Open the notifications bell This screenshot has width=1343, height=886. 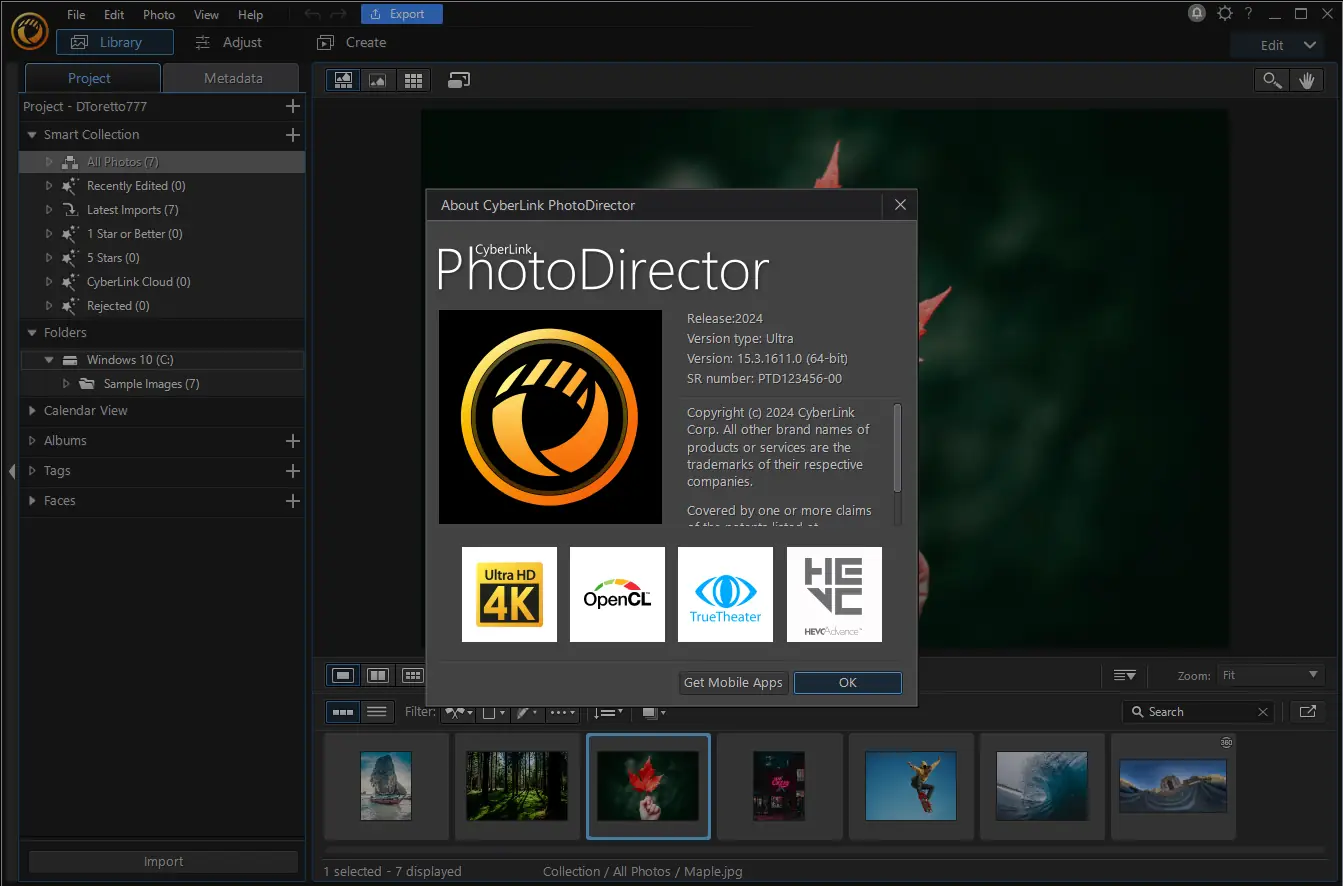[x=1196, y=14]
